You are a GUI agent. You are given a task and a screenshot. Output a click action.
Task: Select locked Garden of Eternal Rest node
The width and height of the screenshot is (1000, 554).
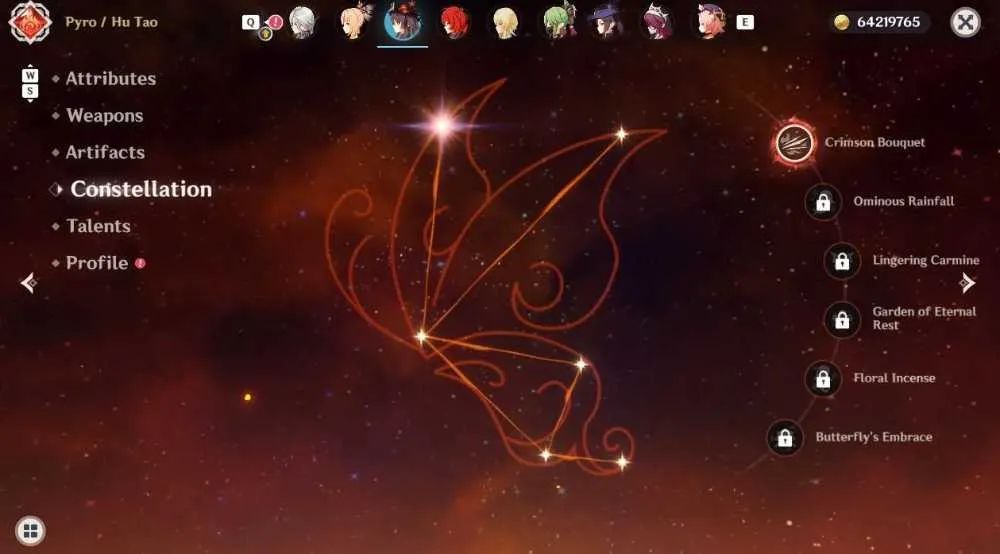(842, 319)
